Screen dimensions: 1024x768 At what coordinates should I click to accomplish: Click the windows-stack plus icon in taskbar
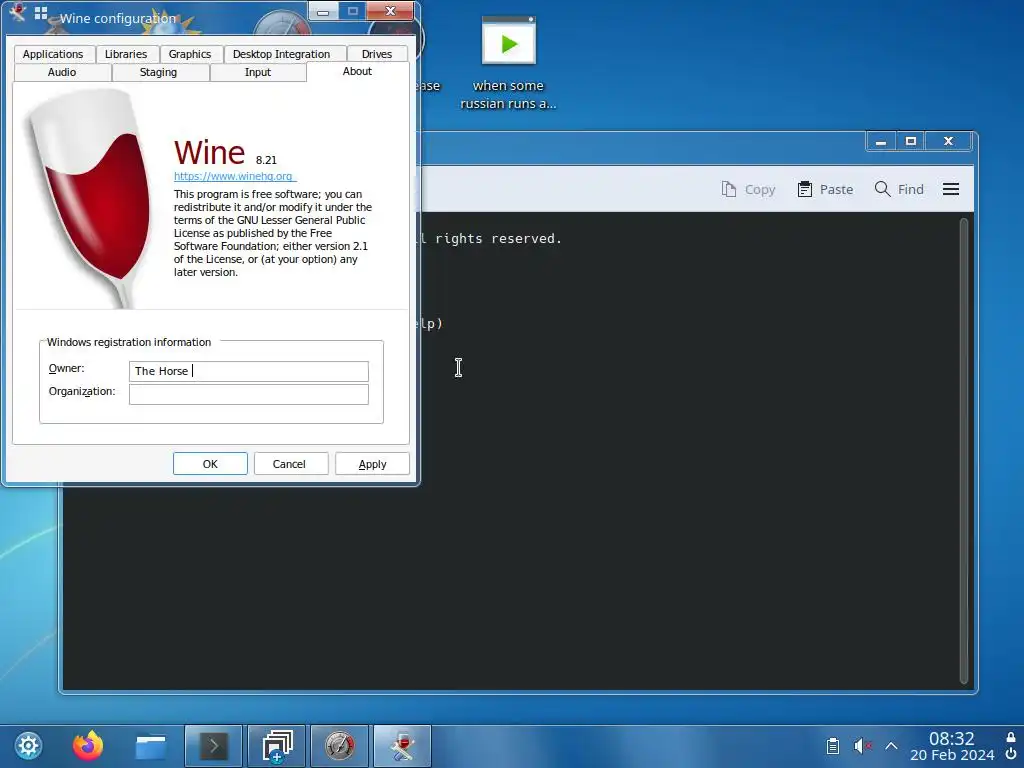(277, 746)
